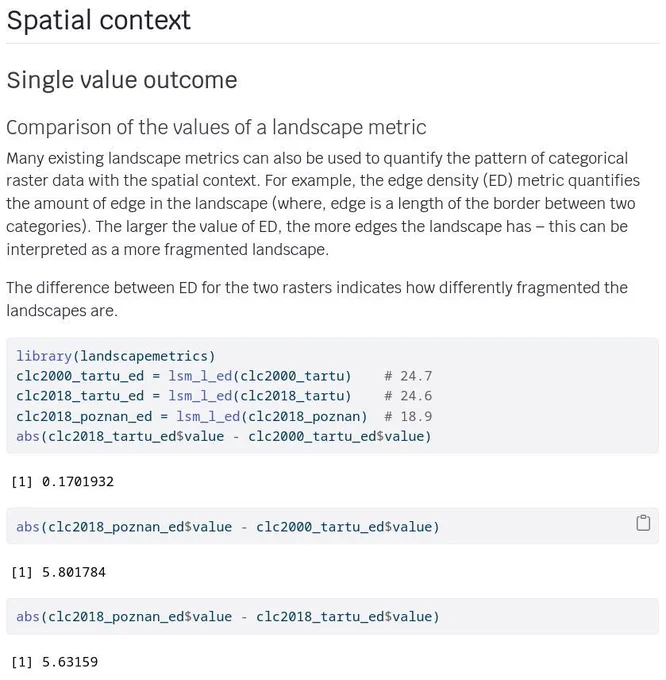Select the paragraph starting 'The difference between ED'
The height and width of the screenshot is (680, 666).
[317, 299]
